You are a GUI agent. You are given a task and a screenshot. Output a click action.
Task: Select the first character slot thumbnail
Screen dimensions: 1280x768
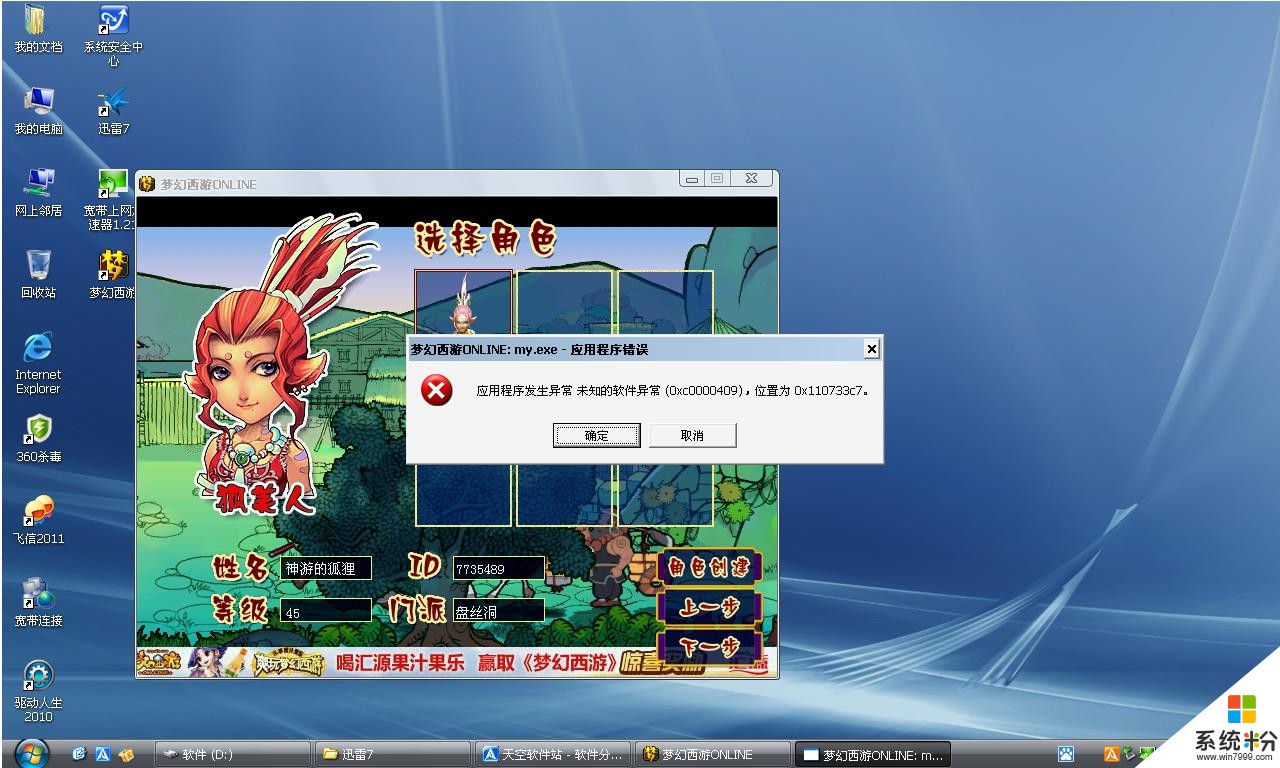[x=463, y=303]
